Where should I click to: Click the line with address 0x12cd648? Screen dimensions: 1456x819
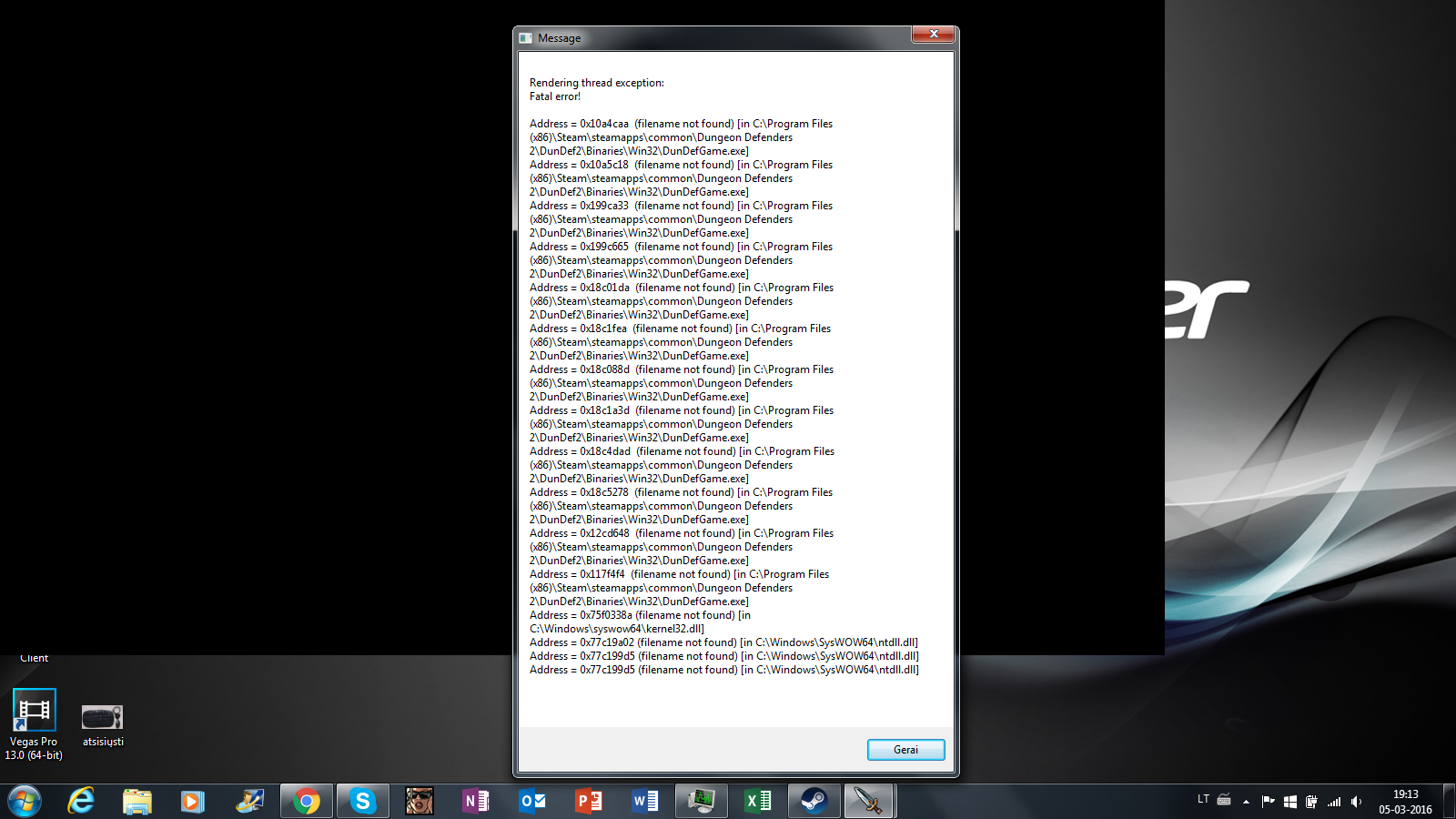(682, 533)
